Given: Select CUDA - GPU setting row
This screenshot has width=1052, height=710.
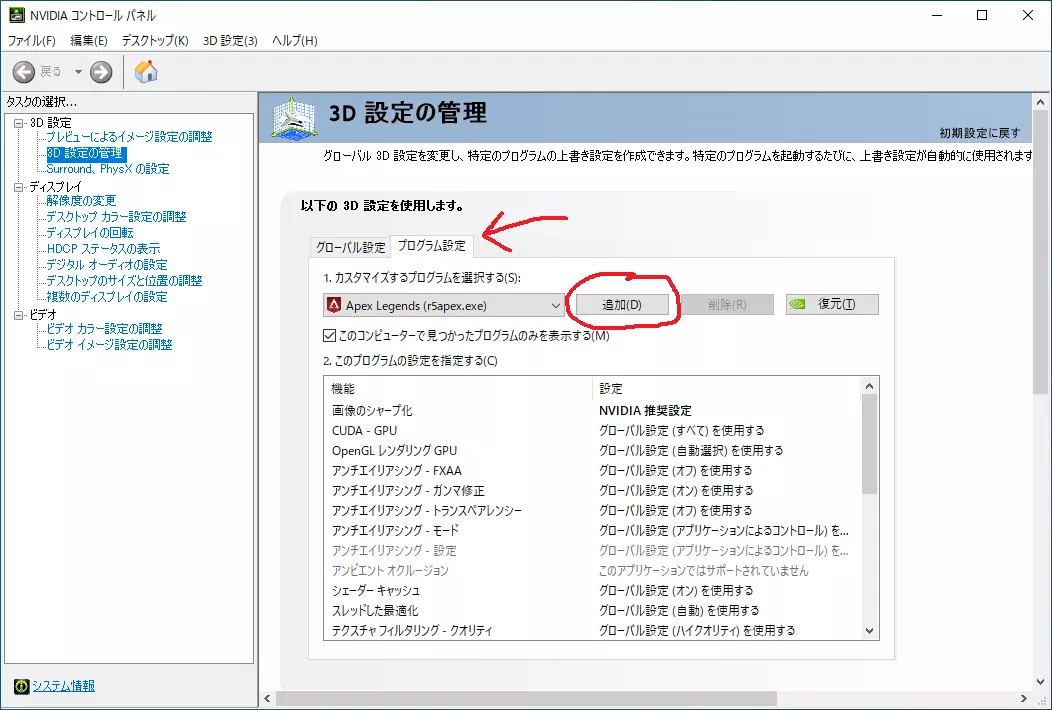Looking at the screenshot, I should tap(592, 431).
